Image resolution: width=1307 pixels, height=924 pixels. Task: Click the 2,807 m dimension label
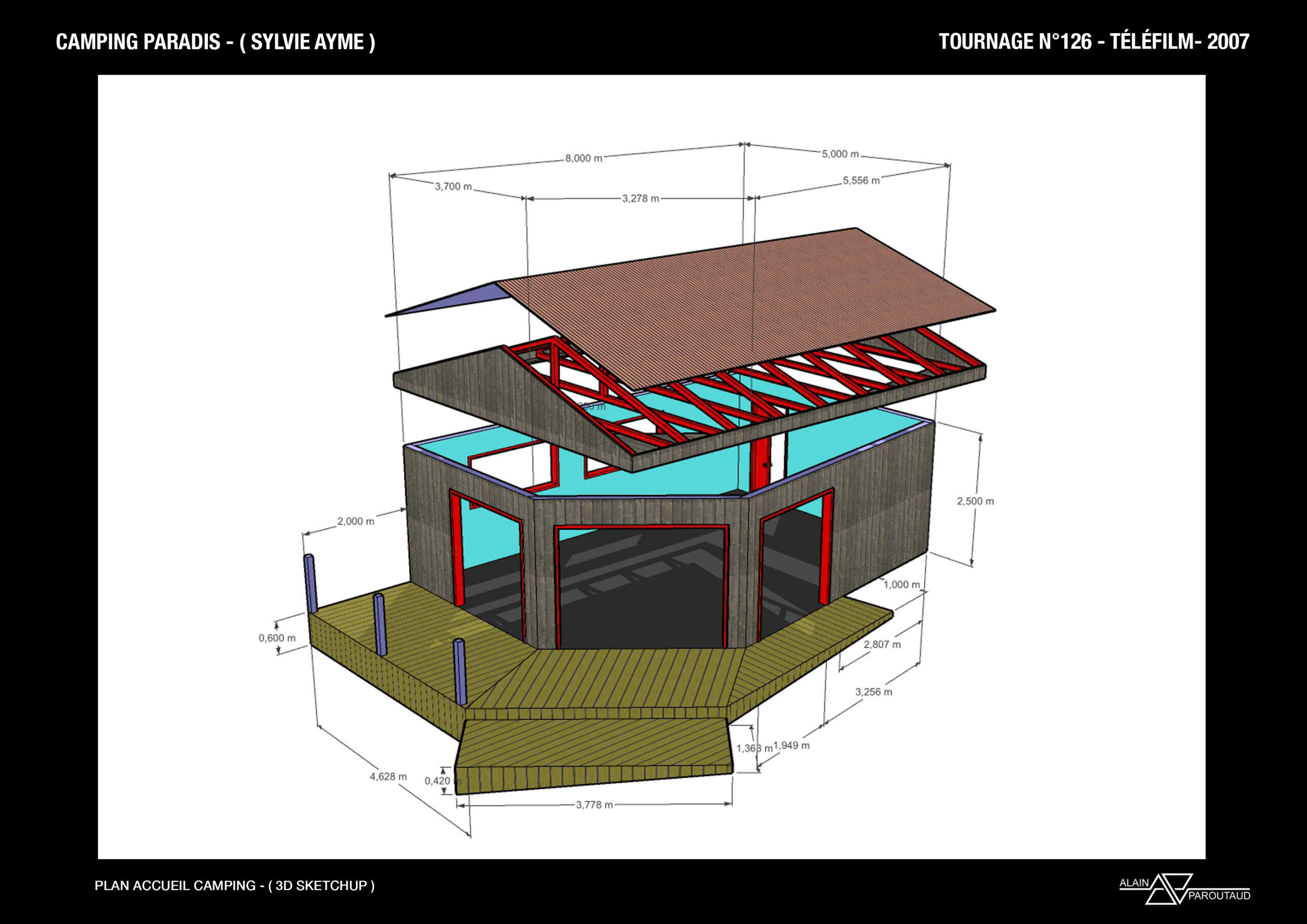point(882,645)
